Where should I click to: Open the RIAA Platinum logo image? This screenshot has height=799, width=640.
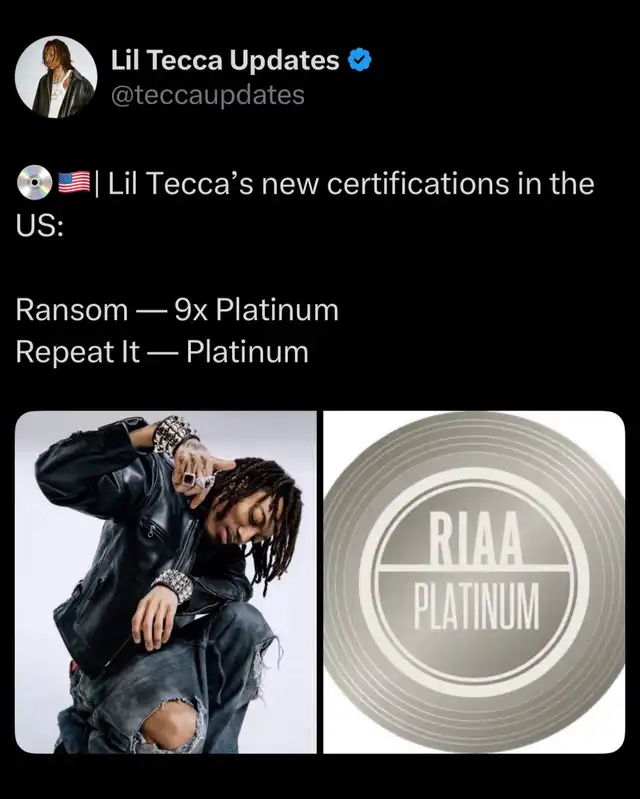tap(474, 581)
